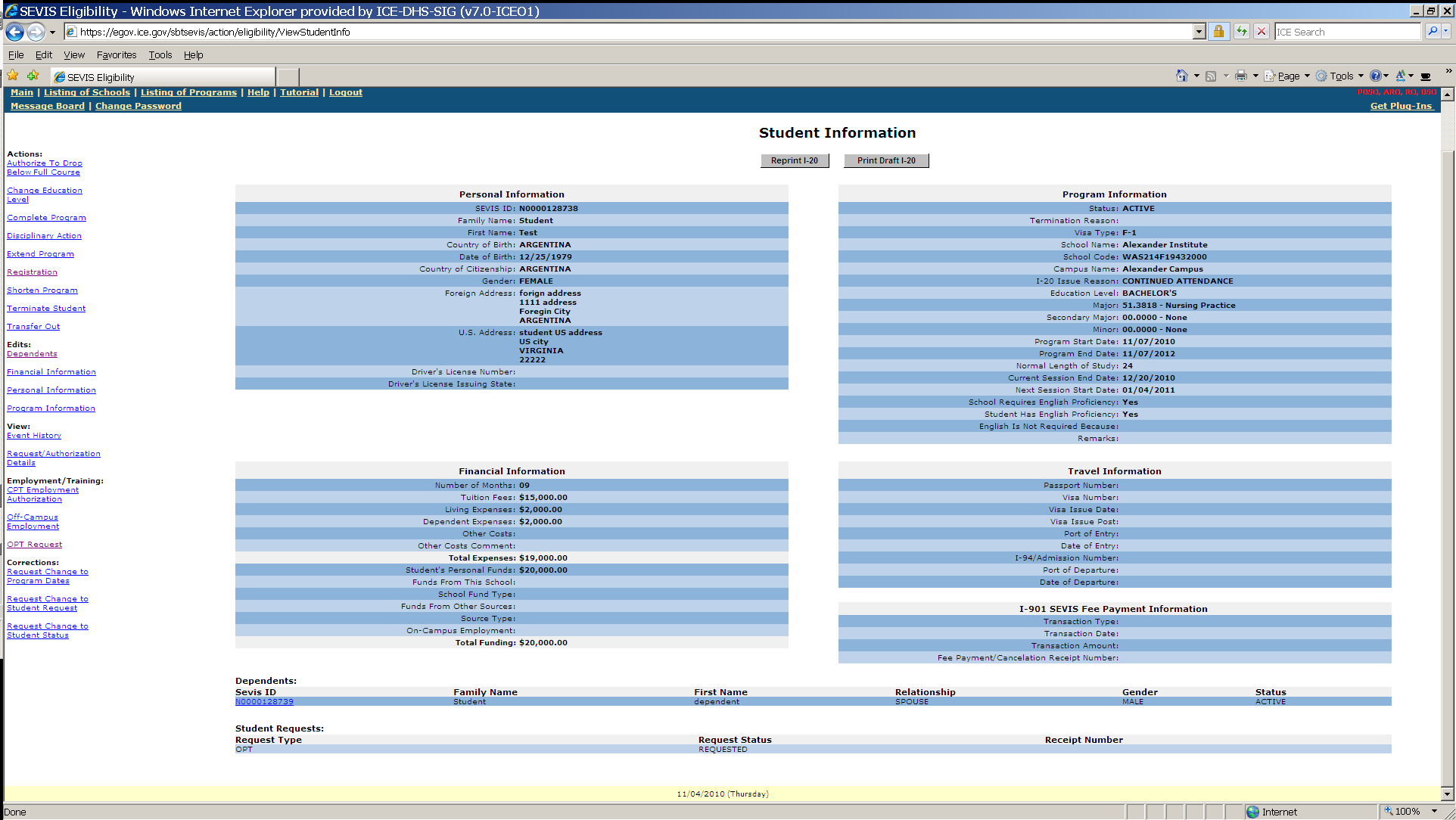The image size is (1456, 820).
Task: Open the Favorites Center star icon
Action: [x=13, y=76]
